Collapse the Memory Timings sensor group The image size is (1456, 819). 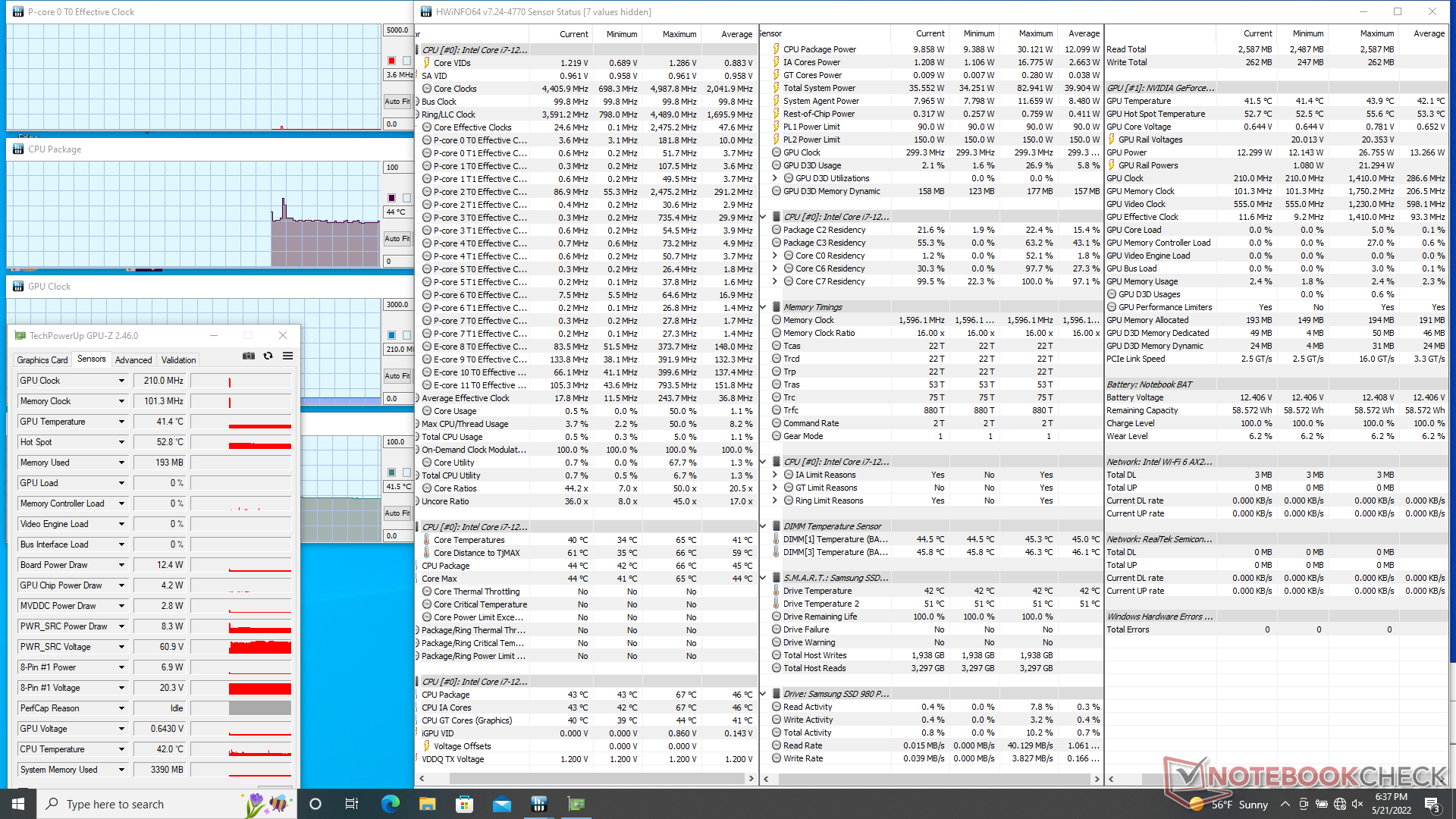(x=763, y=307)
